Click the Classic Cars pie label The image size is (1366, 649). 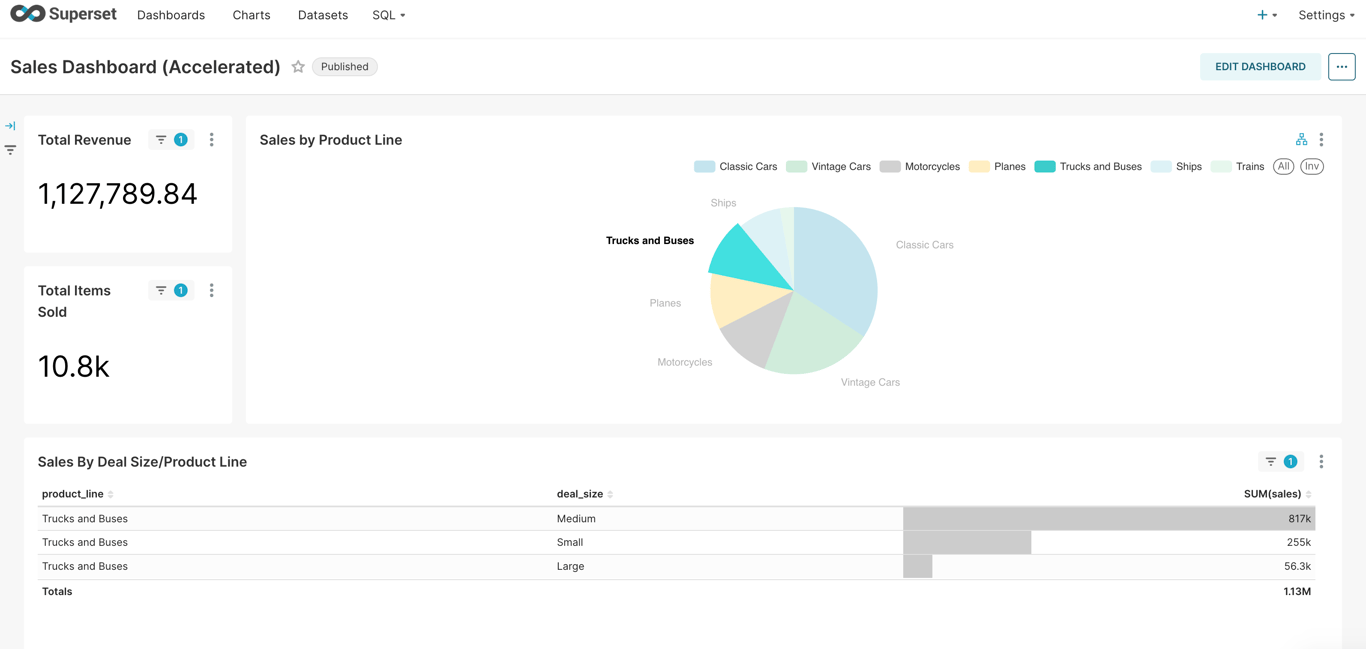924,245
